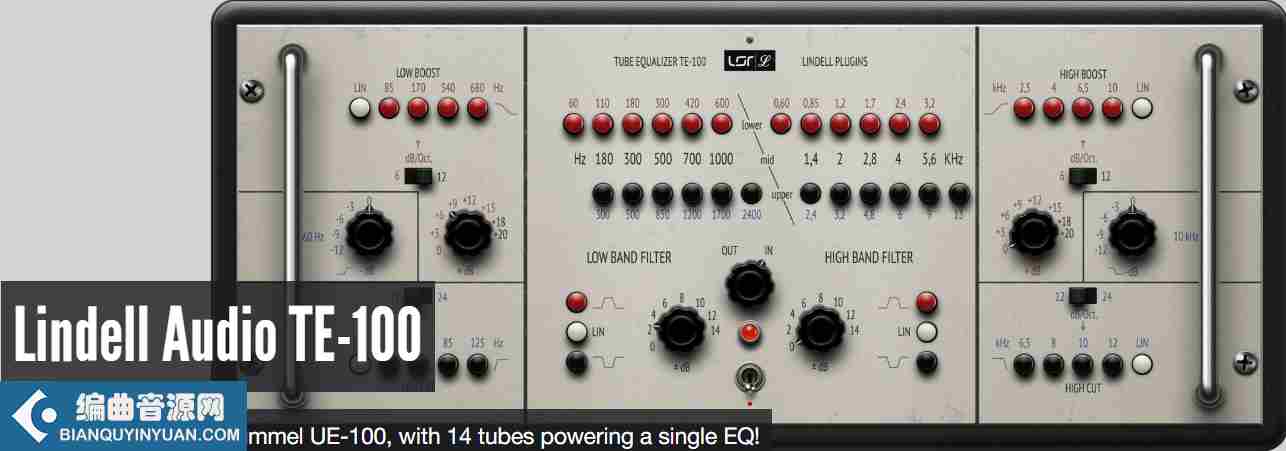The height and width of the screenshot is (451, 1286).
Task: Select the LIN button in High Boost
Action: pyautogui.click(x=1143, y=109)
